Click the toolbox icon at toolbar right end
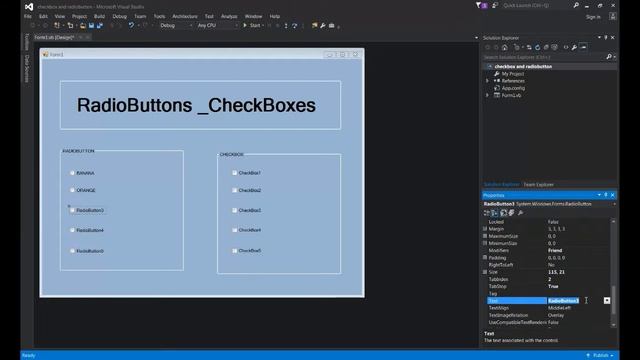This screenshot has height=360, width=640. pos(331,25)
